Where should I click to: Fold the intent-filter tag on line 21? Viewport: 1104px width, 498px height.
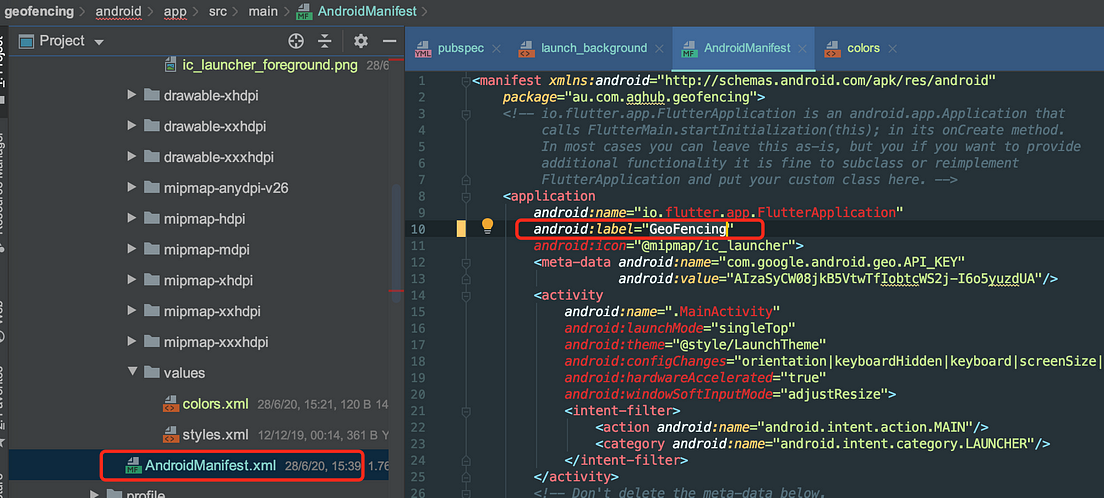(x=465, y=411)
